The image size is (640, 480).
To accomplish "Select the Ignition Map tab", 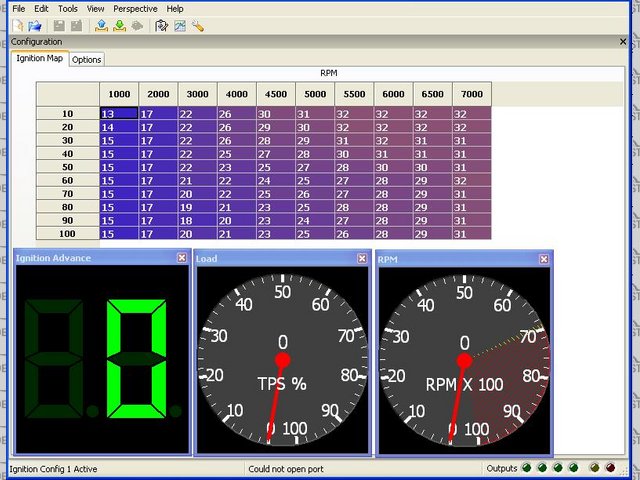I will (40, 59).
